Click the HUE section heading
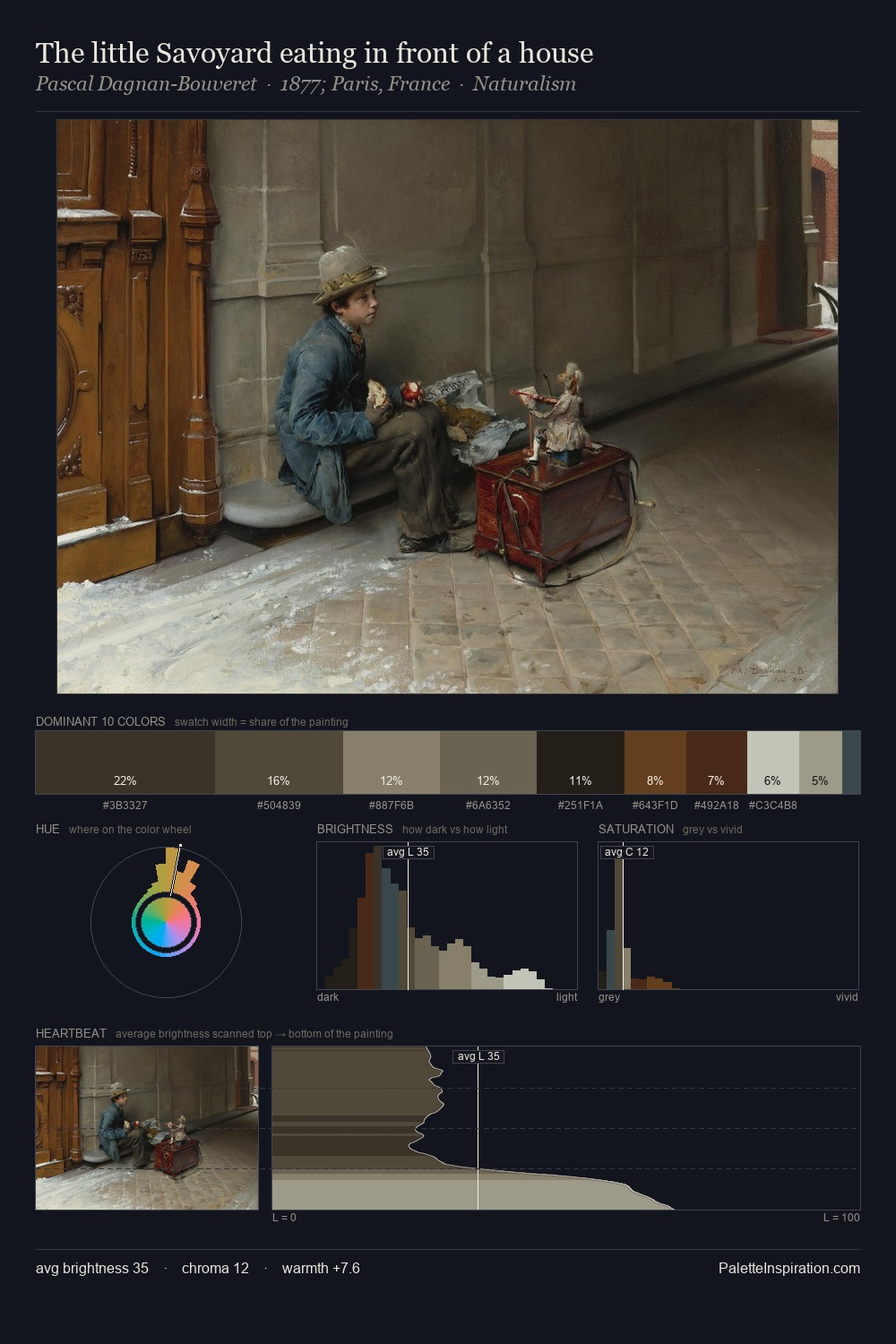The image size is (896, 1344). point(47,829)
